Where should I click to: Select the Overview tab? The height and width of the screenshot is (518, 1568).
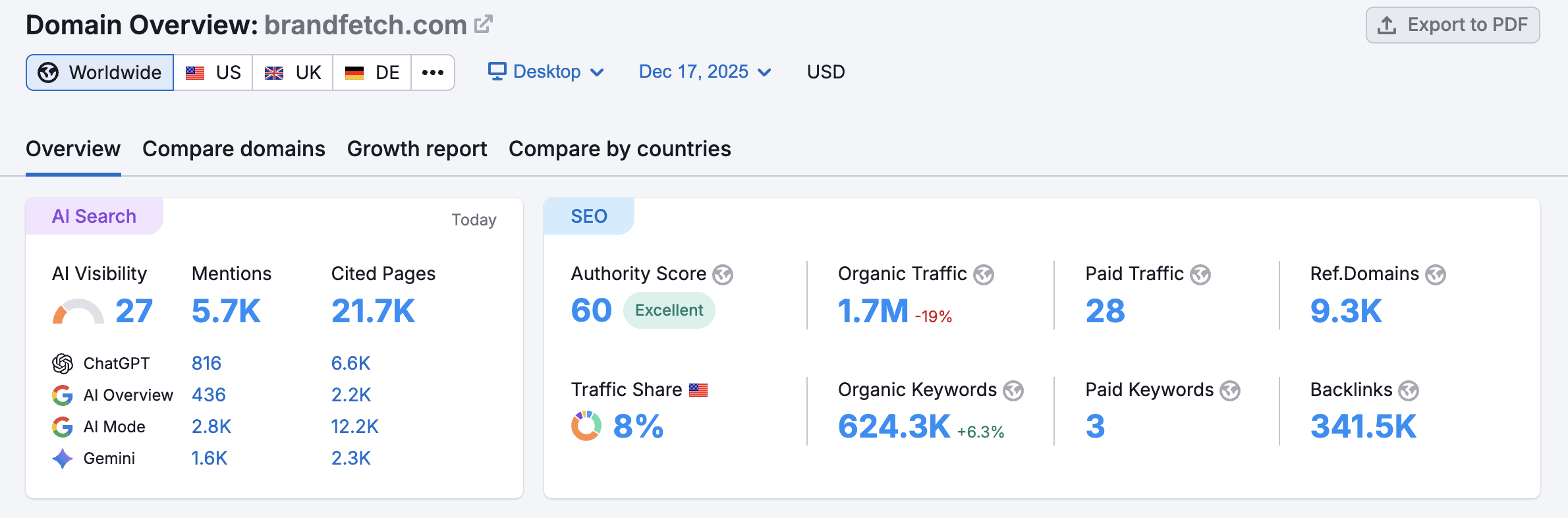pyautogui.click(x=73, y=149)
